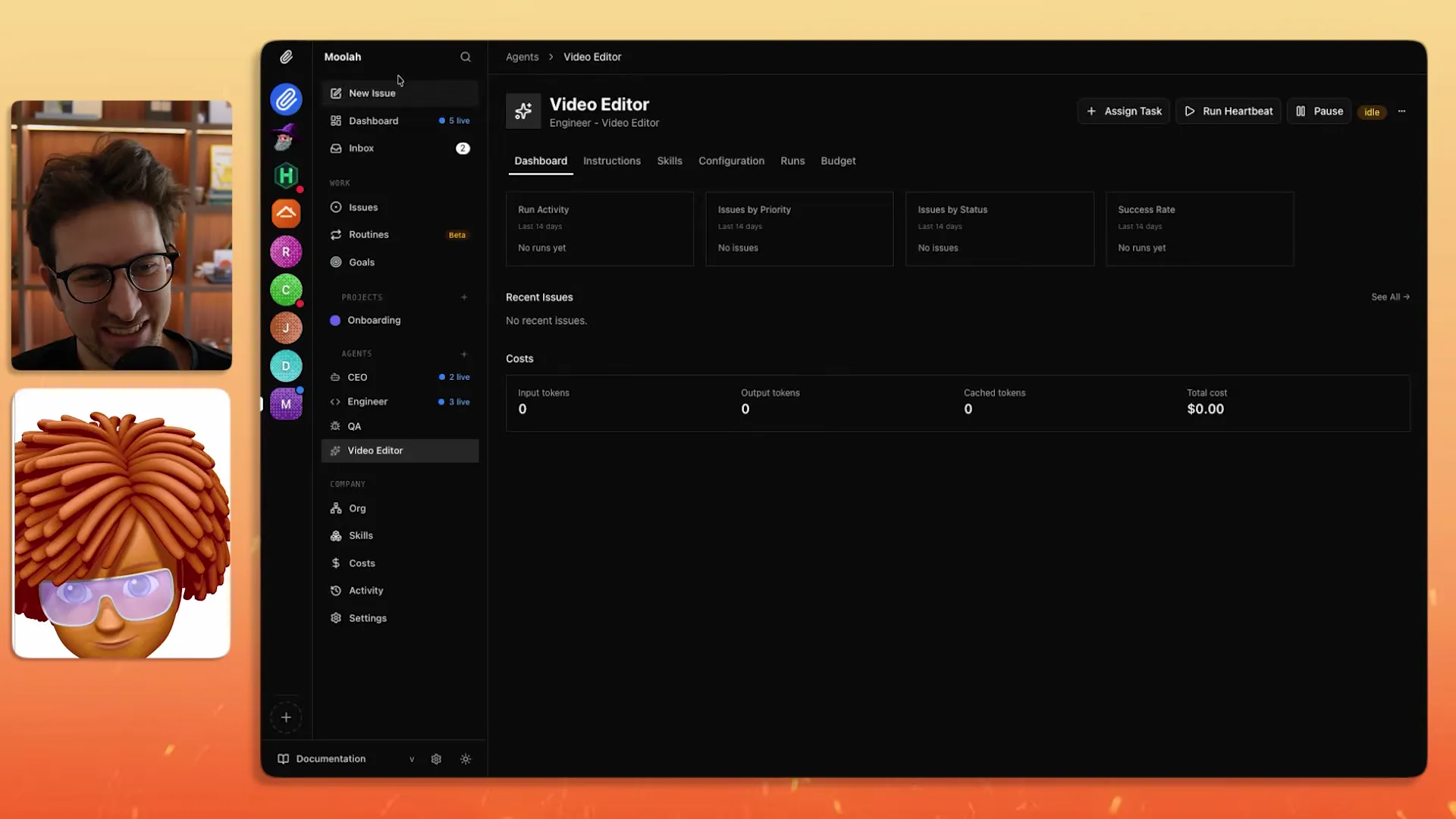Select the Goals icon in the sidebar
Image resolution: width=1456 pixels, height=819 pixels.
click(336, 262)
